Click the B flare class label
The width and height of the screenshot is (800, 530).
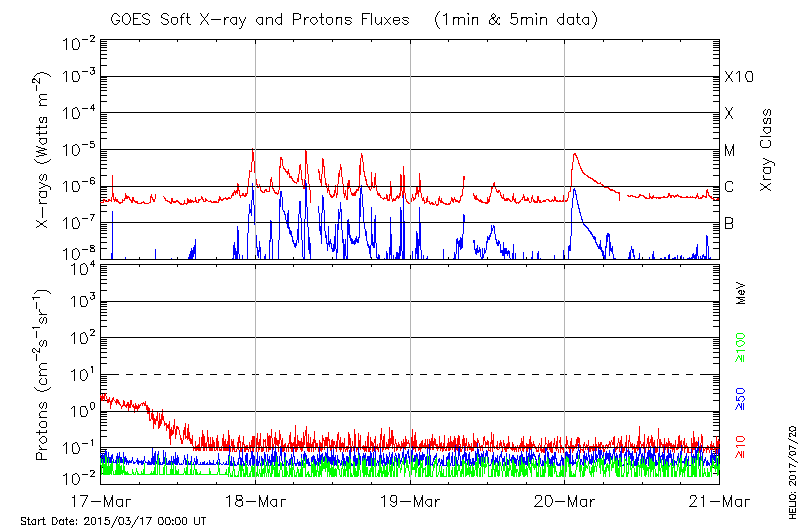729,223
